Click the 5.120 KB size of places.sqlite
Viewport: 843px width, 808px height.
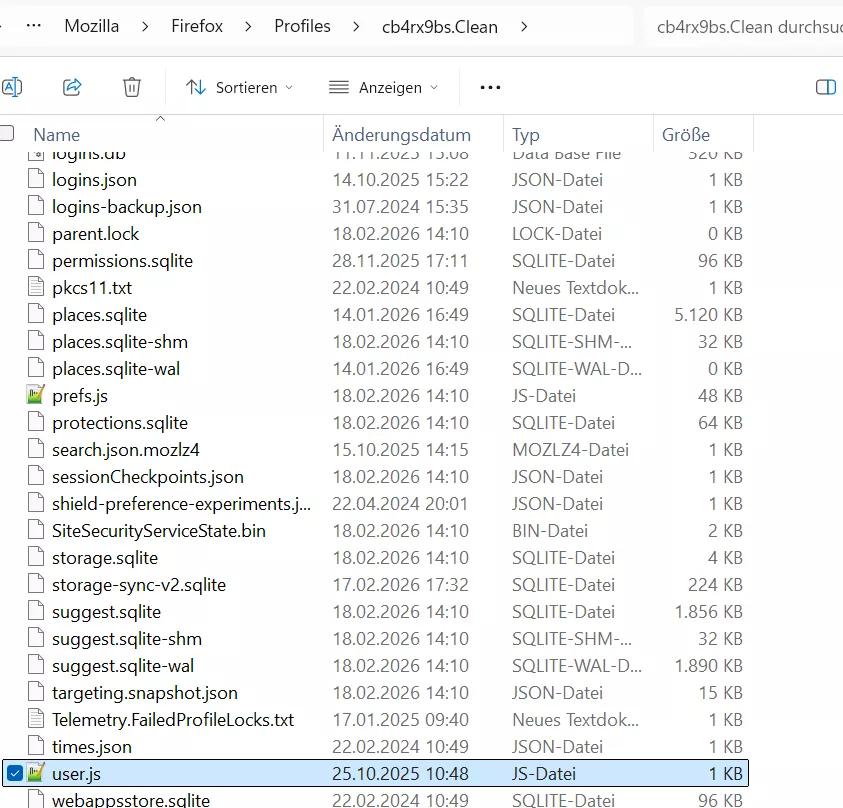(x=709, y=314)
